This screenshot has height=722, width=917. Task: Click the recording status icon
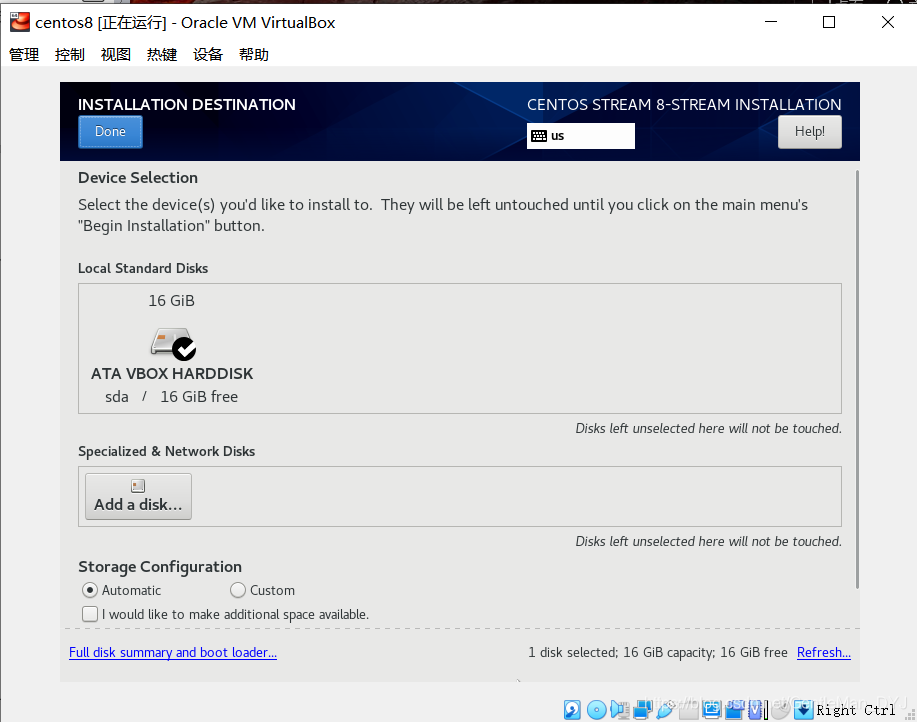(x=735, y=710)
